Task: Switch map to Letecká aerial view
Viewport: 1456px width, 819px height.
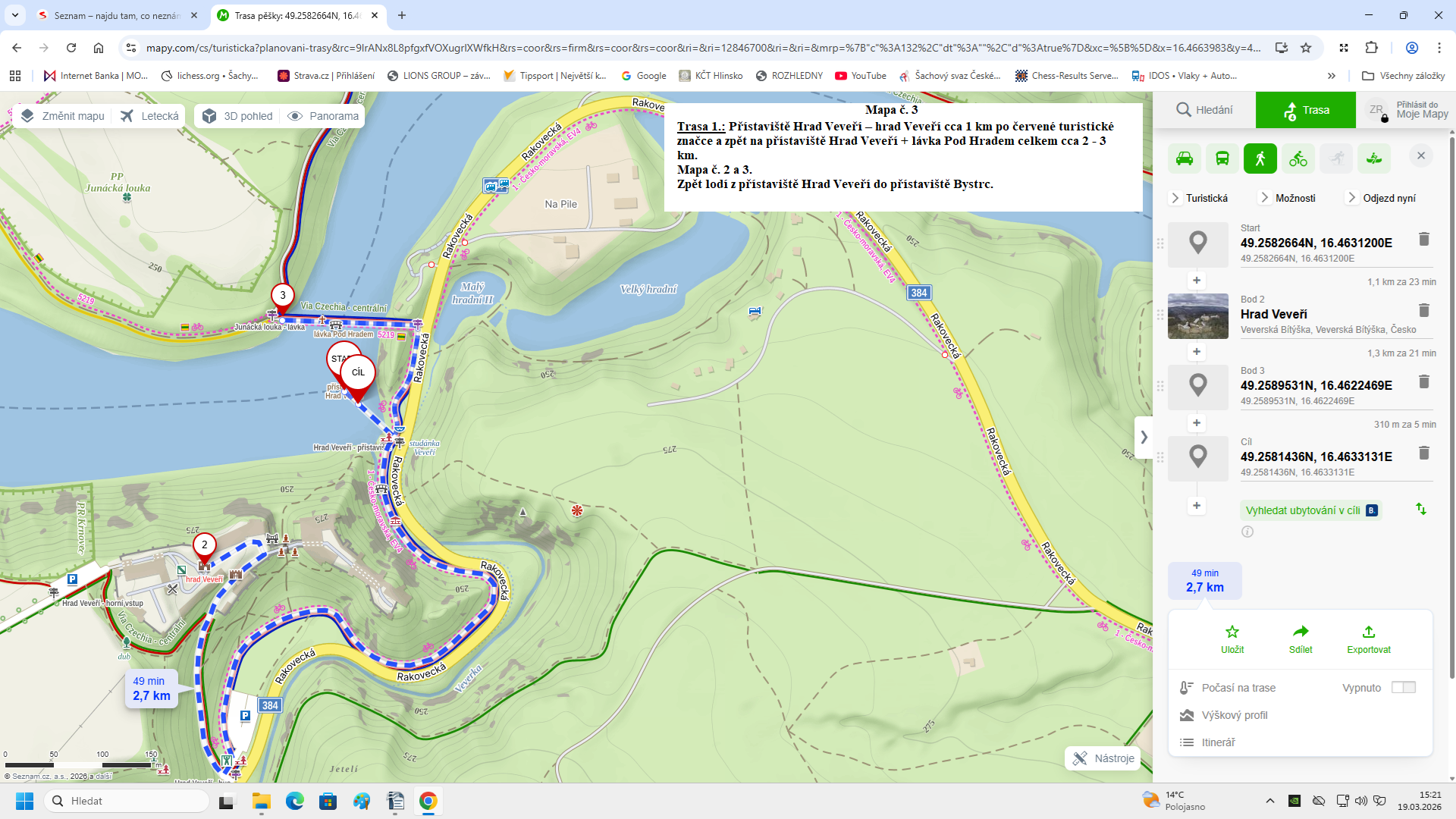Action: pos(151,116)
